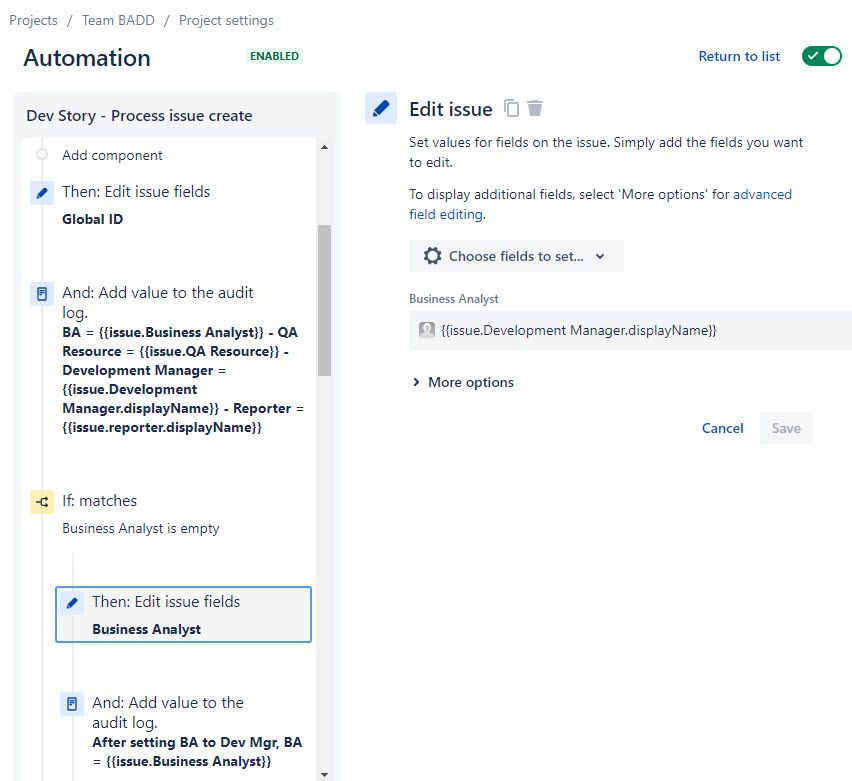The height and width of the screenshot is (781, 852).
Task: Open Team BADD breadcrumb link
Action: click(x=118, y=20)
